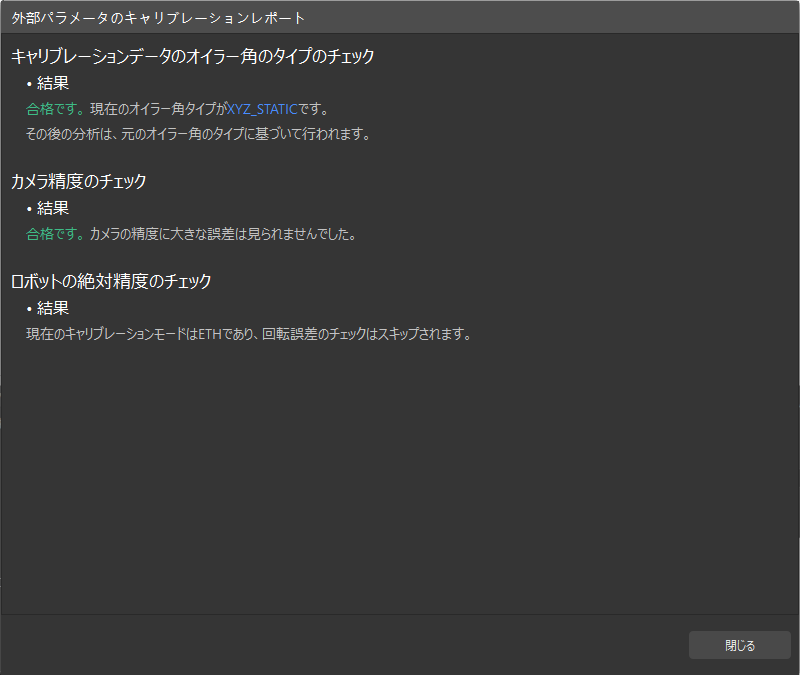Click the 閉じる button

739,645
